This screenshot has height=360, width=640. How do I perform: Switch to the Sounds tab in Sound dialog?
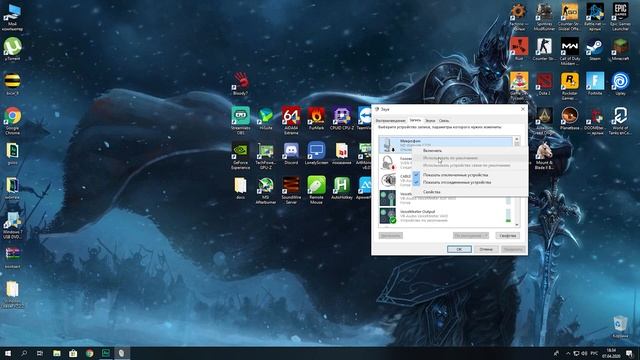click(x=430, y=121)
